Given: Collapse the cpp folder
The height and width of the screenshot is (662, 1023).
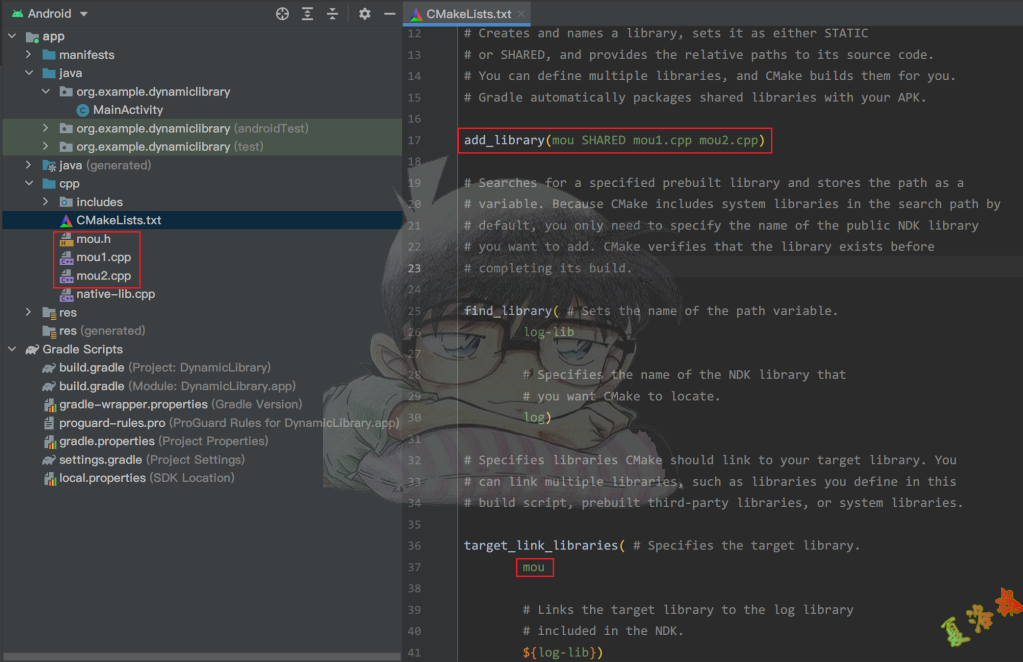Looking at the screenshot, I should tap(29, 184).
